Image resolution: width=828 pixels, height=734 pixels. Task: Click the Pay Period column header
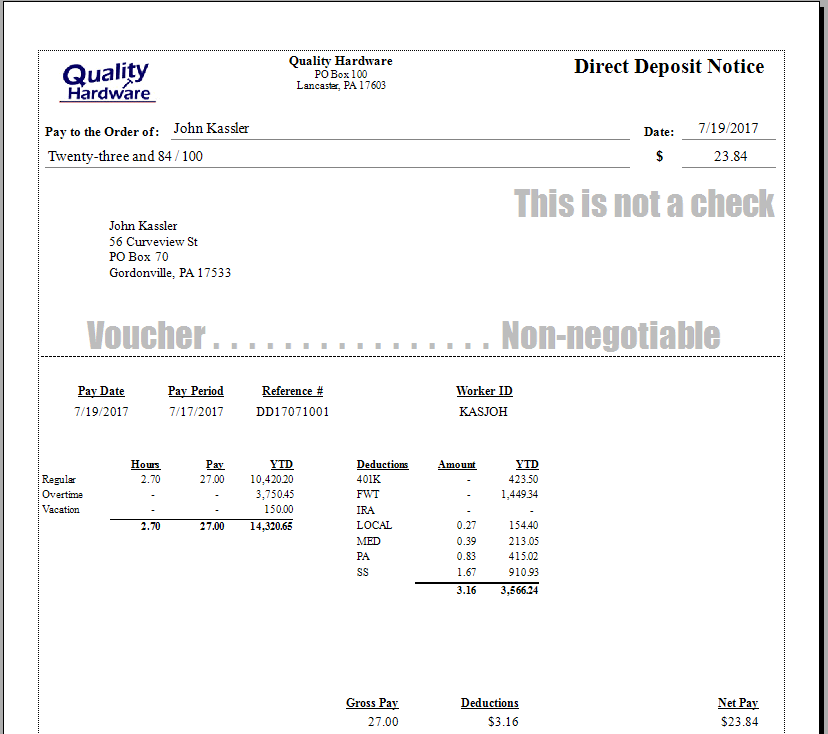point(196,391)
